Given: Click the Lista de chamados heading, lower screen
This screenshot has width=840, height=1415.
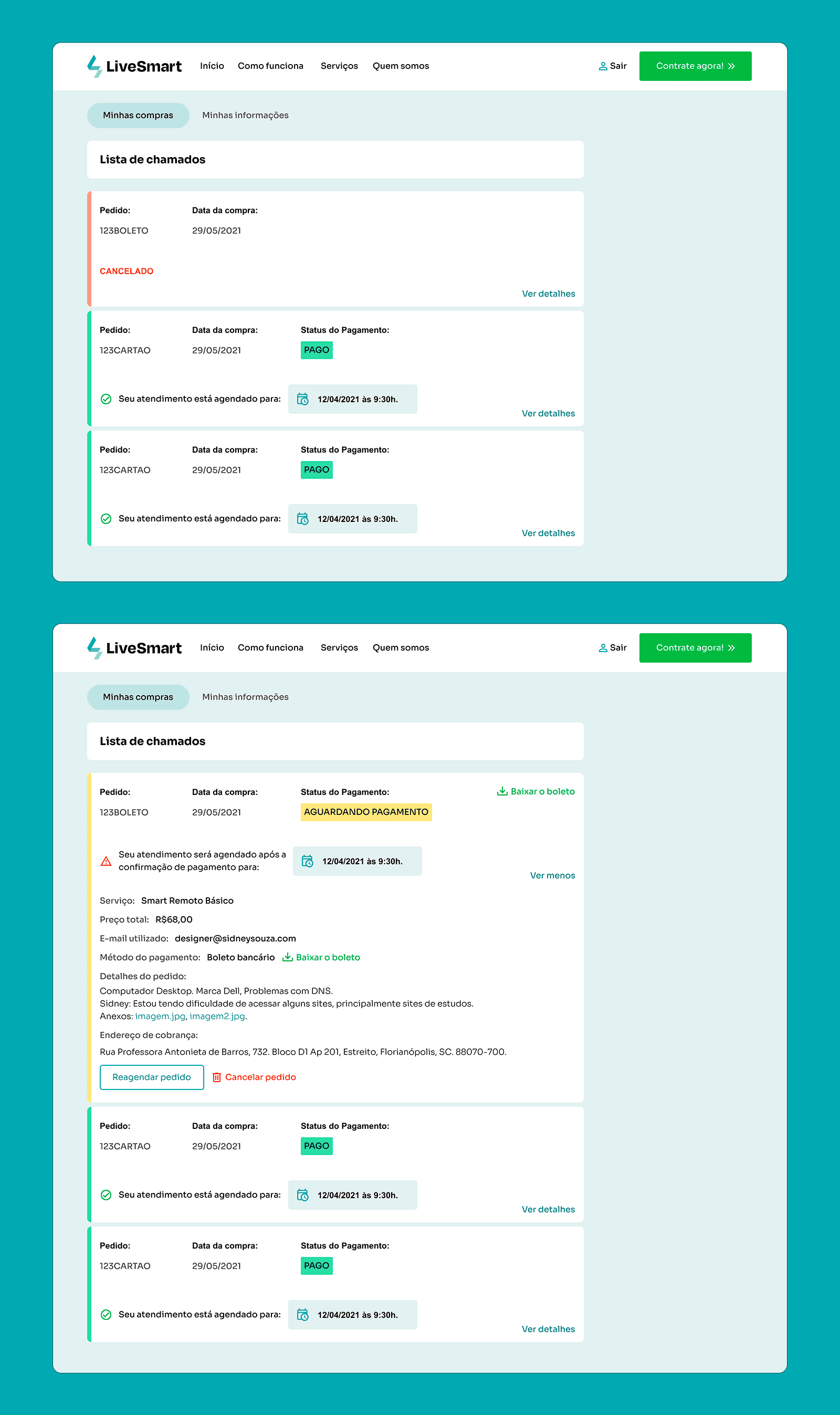Looking at the screenshot, I should (153, 741).
